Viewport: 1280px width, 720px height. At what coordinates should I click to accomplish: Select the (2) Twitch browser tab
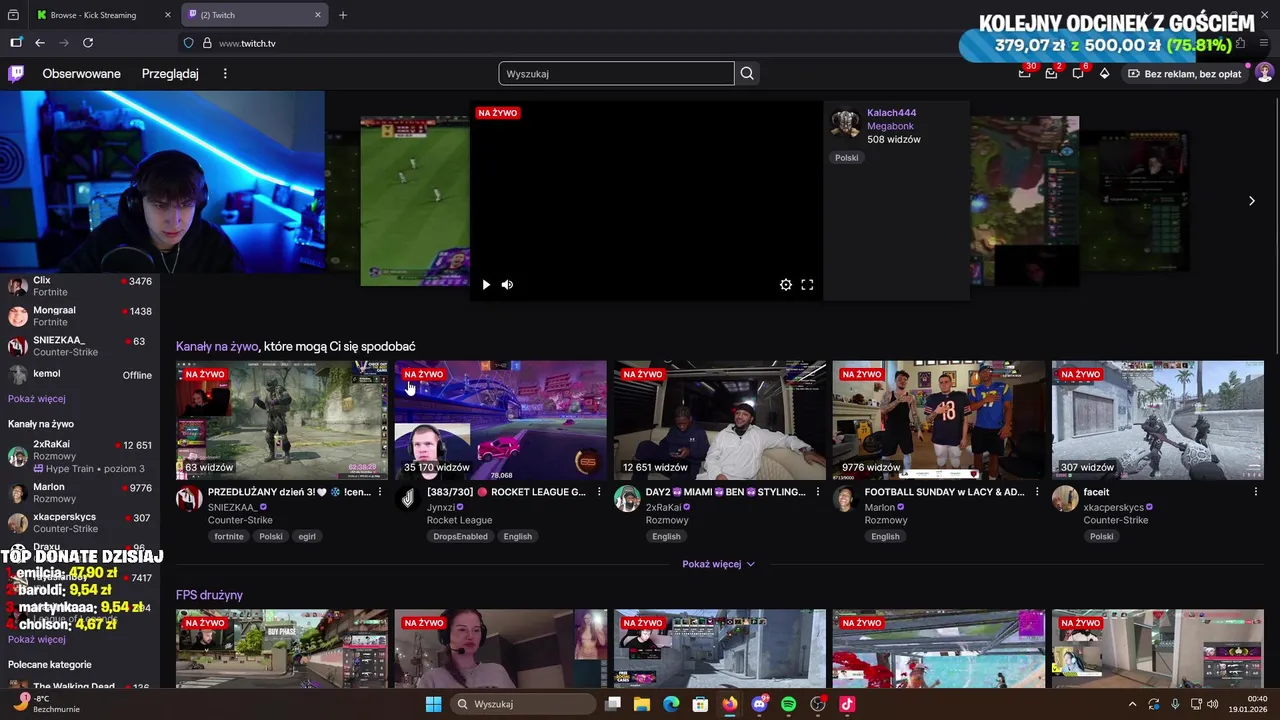[255, 15]
